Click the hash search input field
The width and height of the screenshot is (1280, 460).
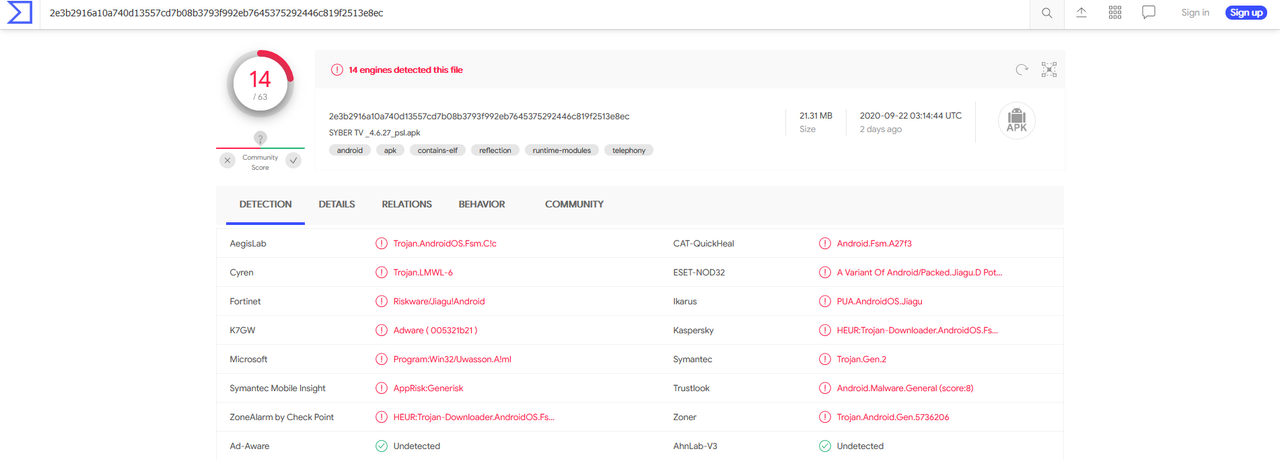pyautogui.click(x=535, y=13)
